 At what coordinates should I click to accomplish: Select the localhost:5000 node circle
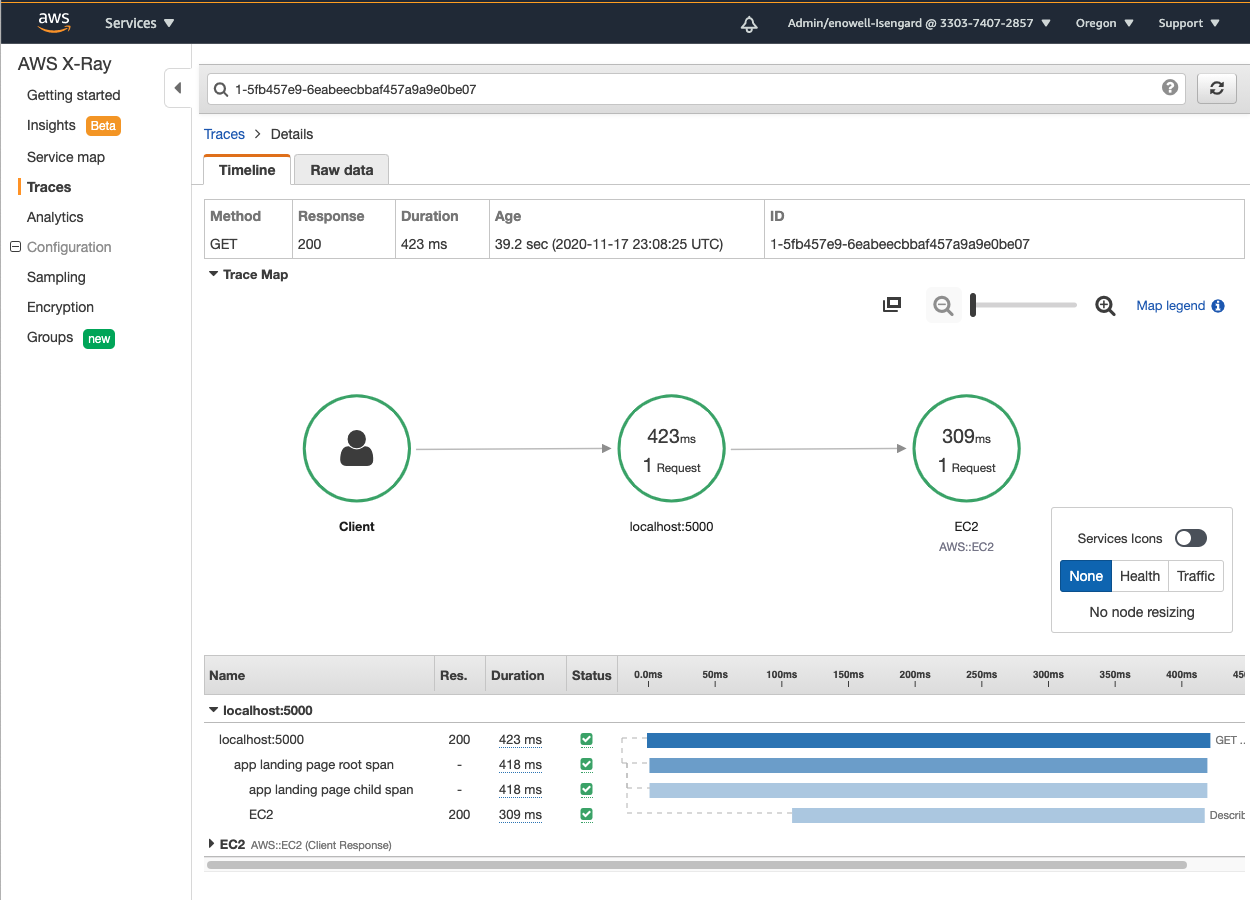(x=671, y=449)
